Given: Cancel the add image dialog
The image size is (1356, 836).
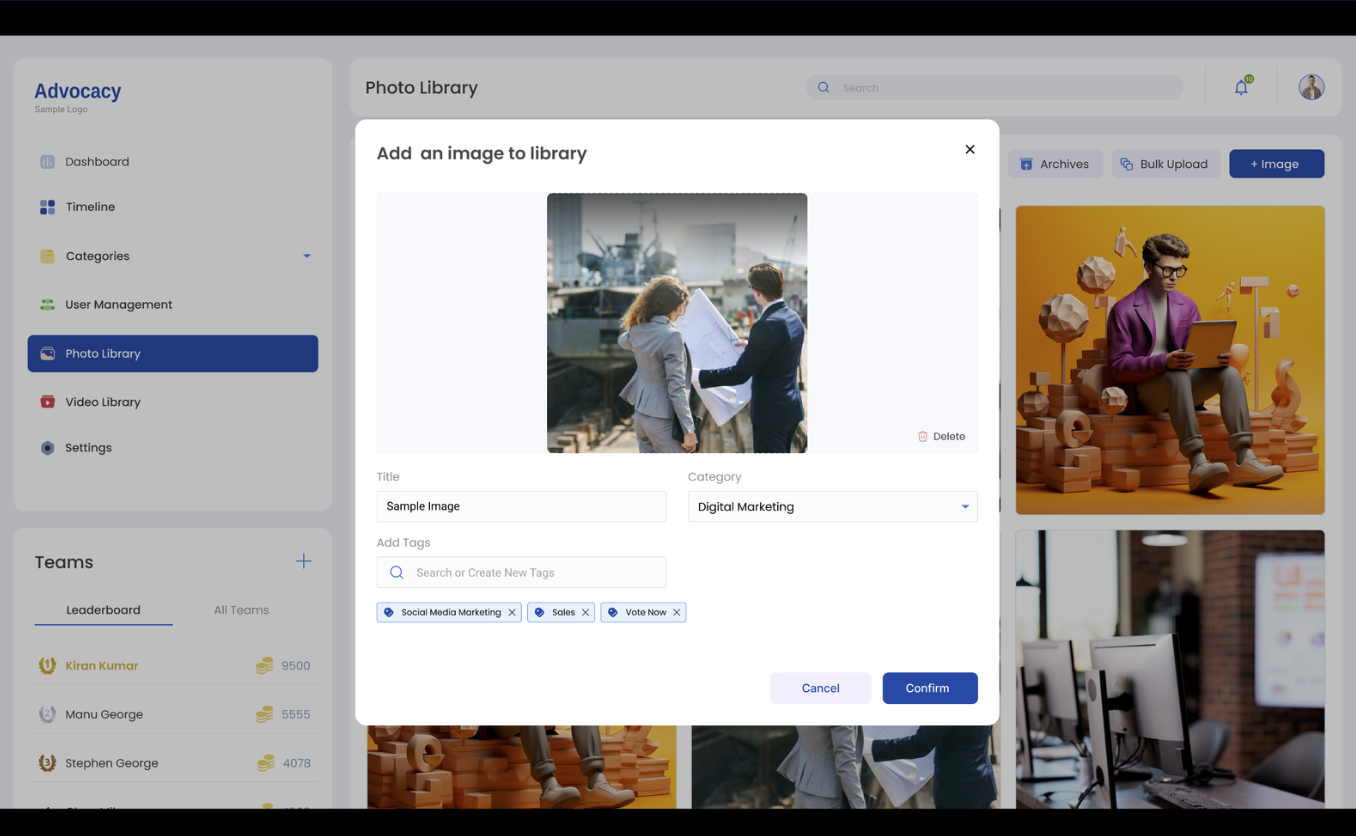Looking at the screenshot, I should pyautogui.click(x=820, y=688).
